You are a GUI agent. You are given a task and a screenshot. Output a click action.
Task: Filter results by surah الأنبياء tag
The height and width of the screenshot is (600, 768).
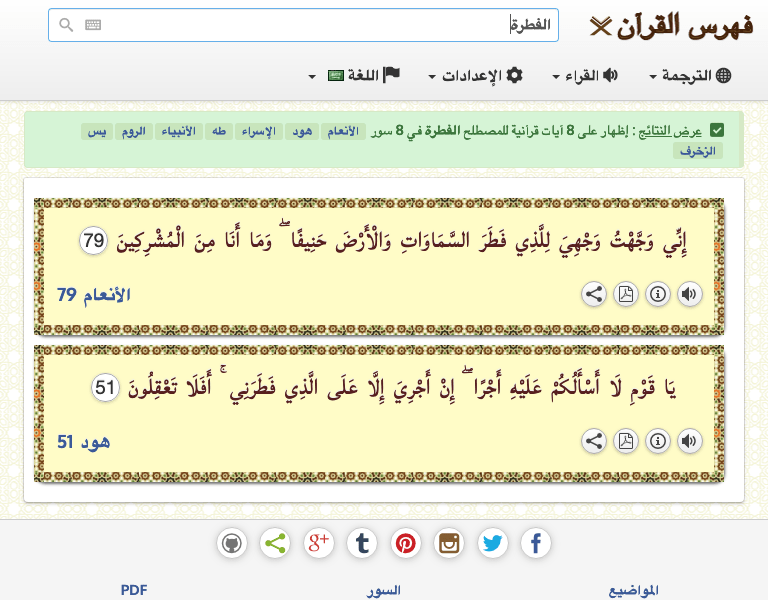click(179, 131)
